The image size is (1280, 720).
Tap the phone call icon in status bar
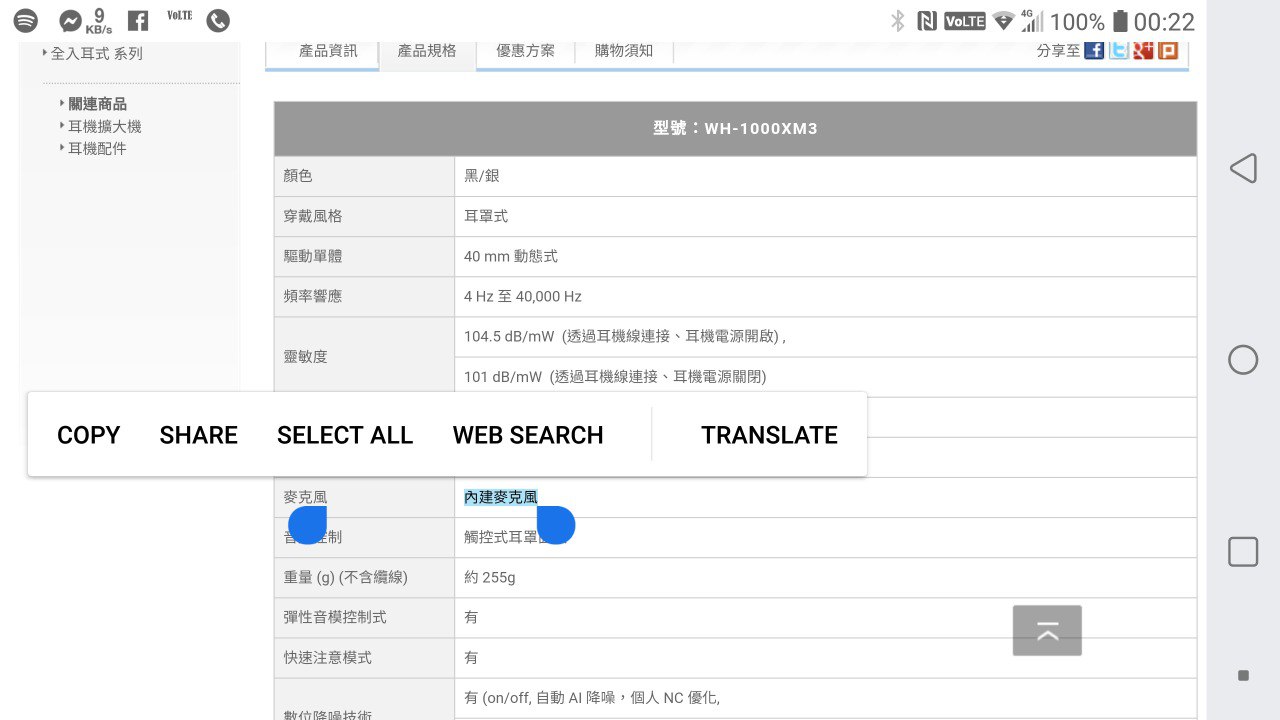(x=218, y=20)
